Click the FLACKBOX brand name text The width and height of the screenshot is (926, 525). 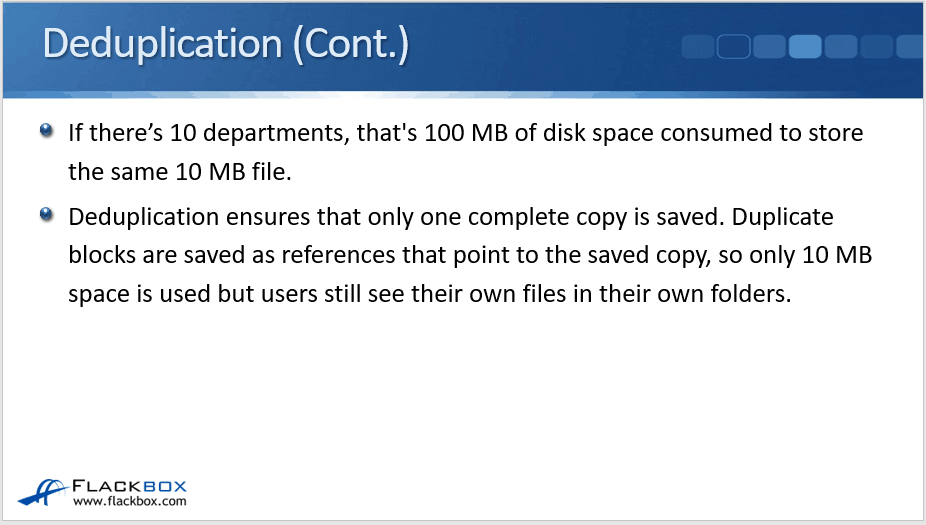(130, 486)
